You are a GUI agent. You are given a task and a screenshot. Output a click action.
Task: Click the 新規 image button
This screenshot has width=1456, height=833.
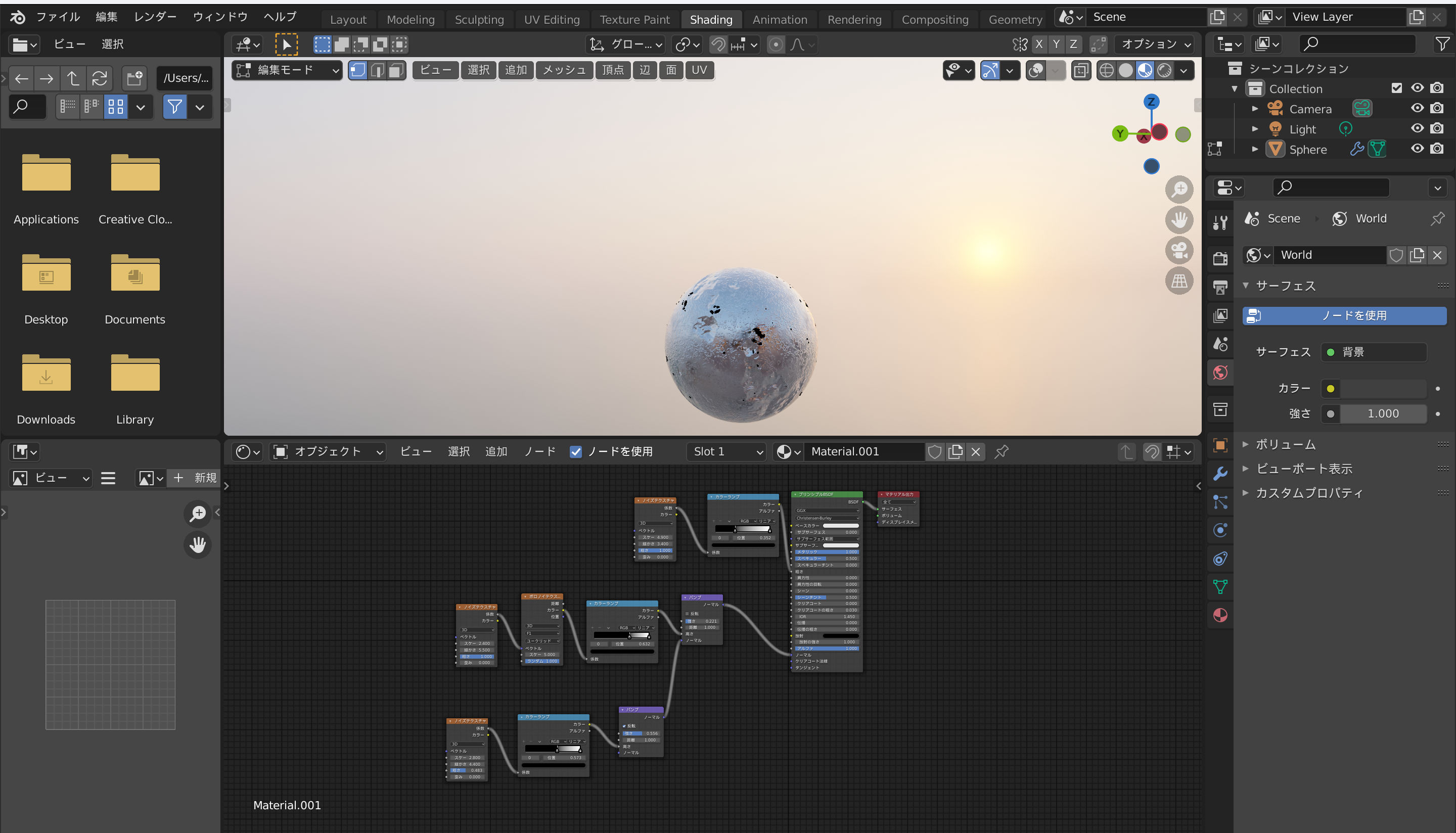tap(195, 478)
